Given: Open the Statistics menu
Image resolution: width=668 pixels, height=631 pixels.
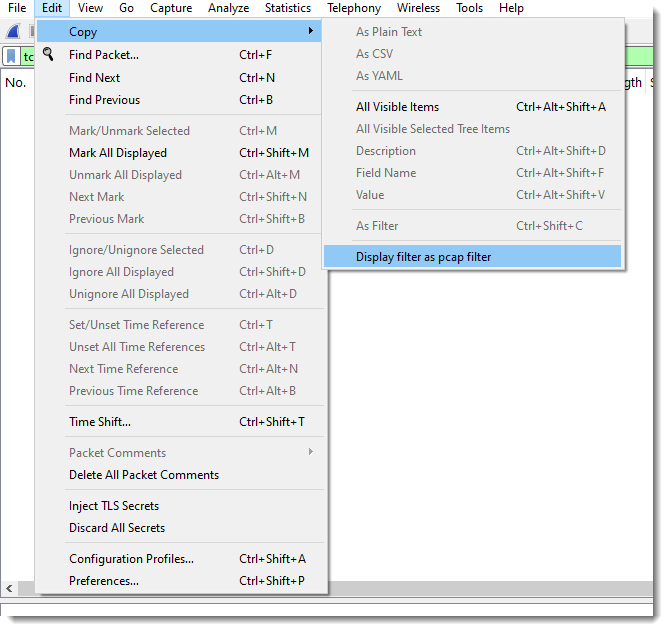Looking at the screenshot, I should [x=287, y=8].
